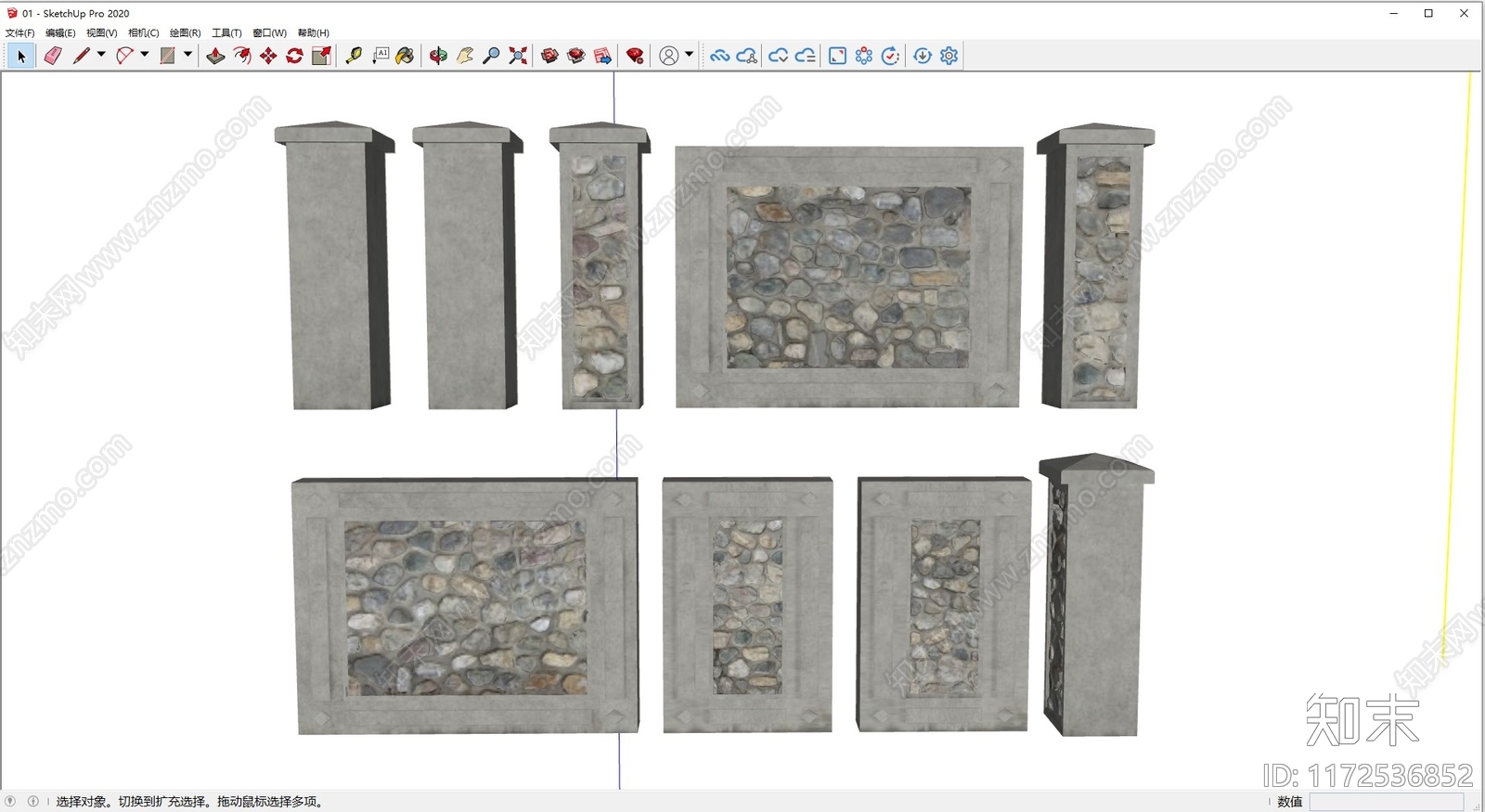Expand the Shape tool dropdown arrow

point(187,55)
